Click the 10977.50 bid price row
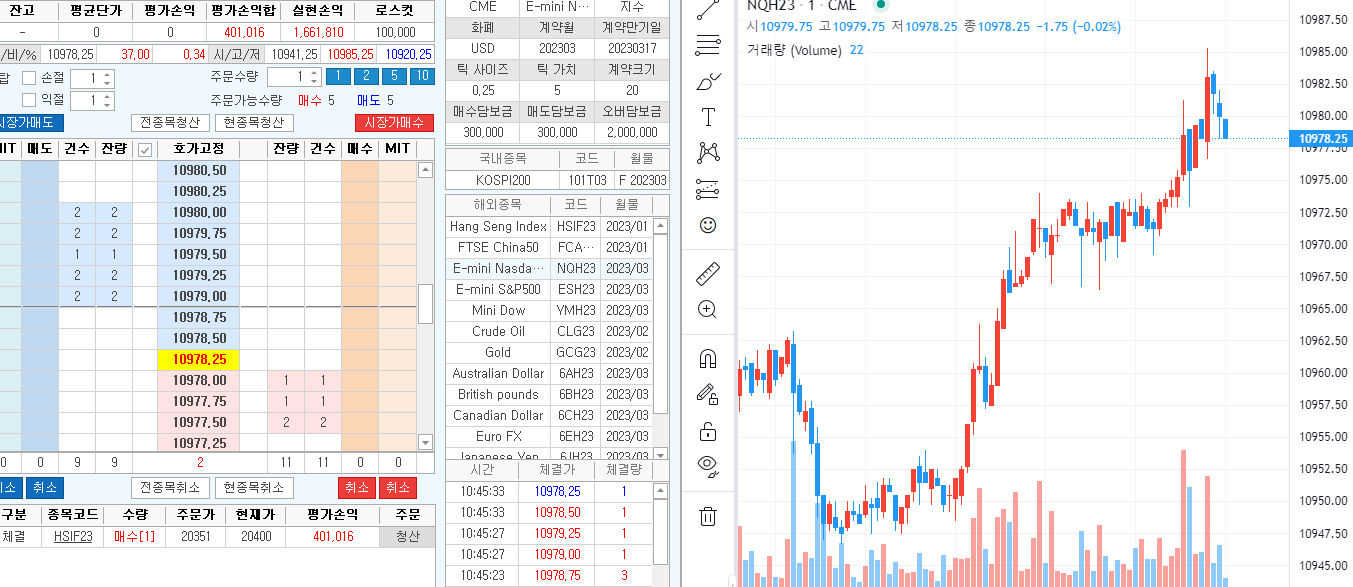 click(x=198, y=422)
